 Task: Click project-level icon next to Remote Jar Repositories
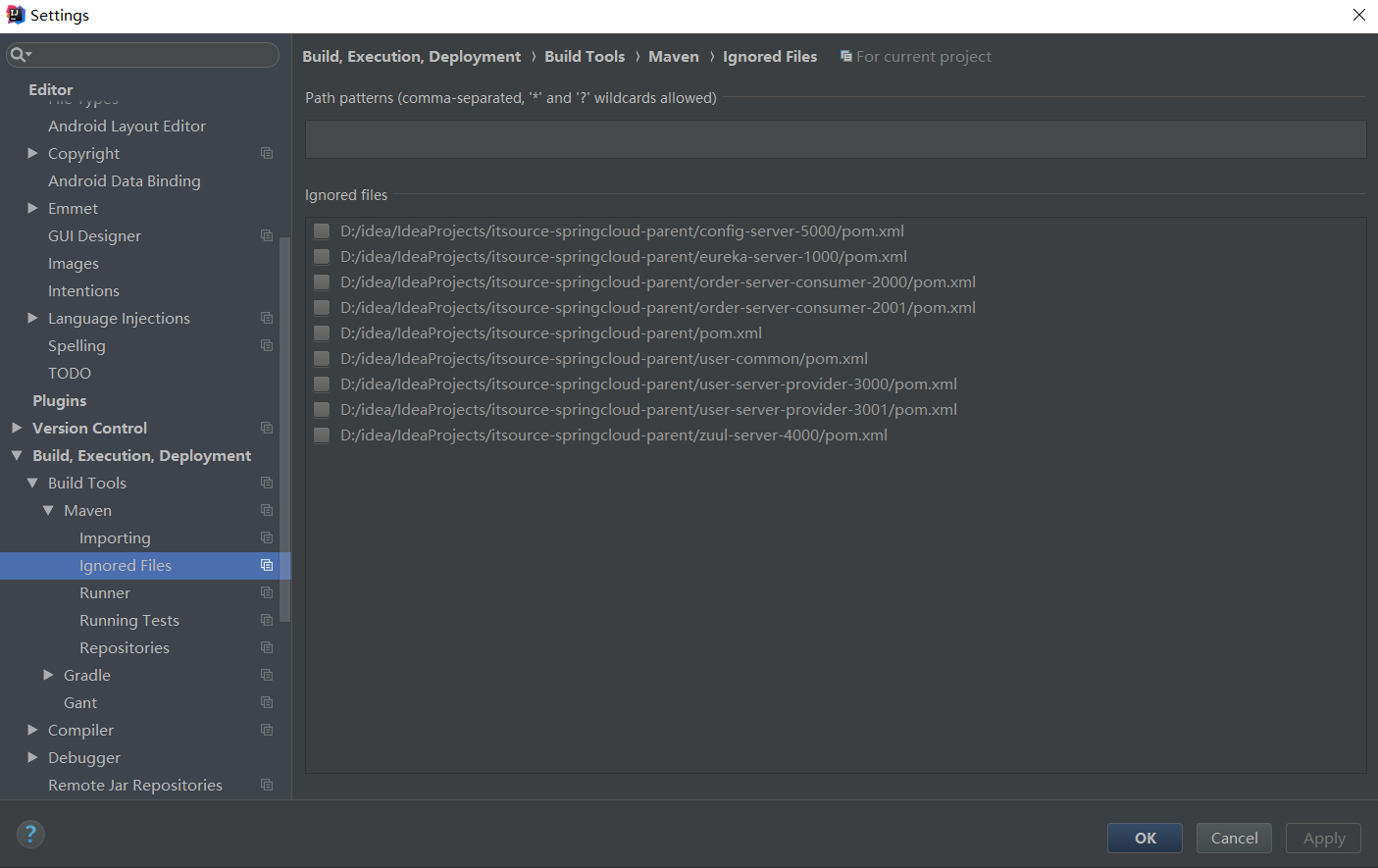coord(267,785)
